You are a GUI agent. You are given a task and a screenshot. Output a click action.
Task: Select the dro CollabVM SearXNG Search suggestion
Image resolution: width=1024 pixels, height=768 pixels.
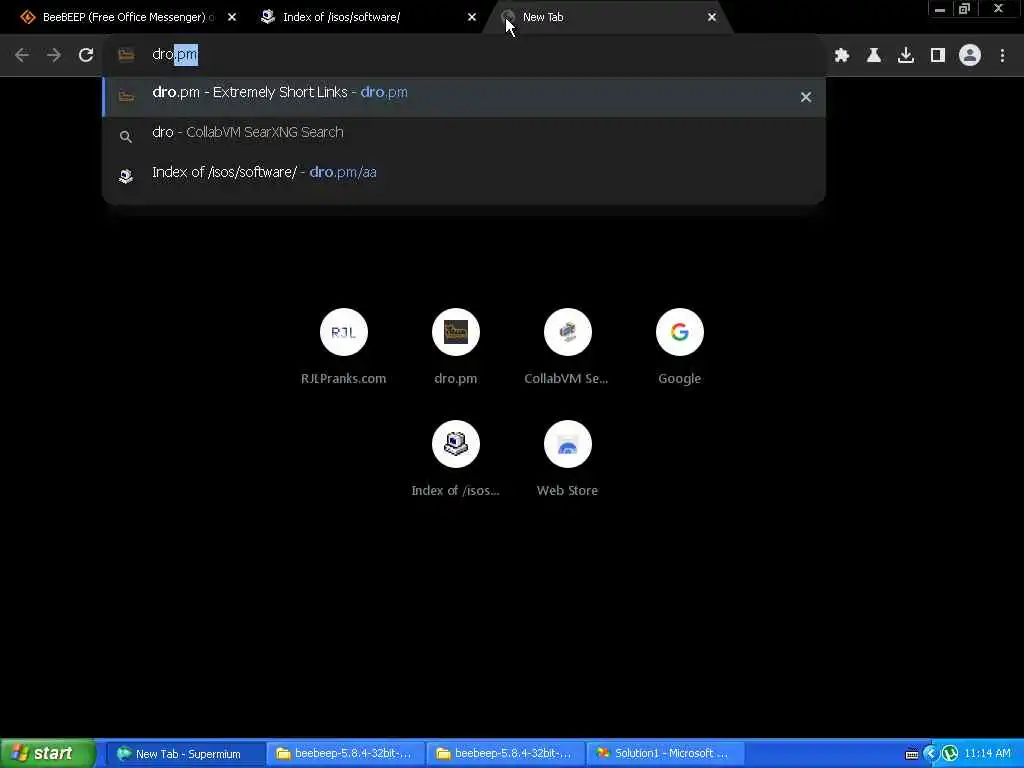click(x=464, y=136)
